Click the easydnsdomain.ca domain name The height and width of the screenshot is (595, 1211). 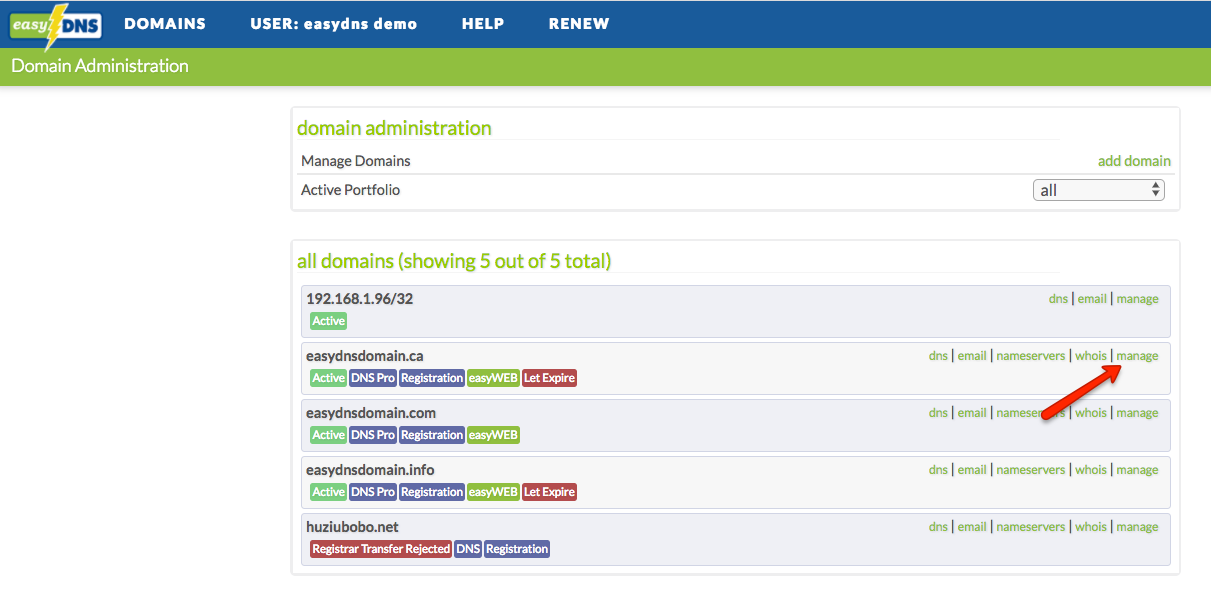click(x=365, y=356)
